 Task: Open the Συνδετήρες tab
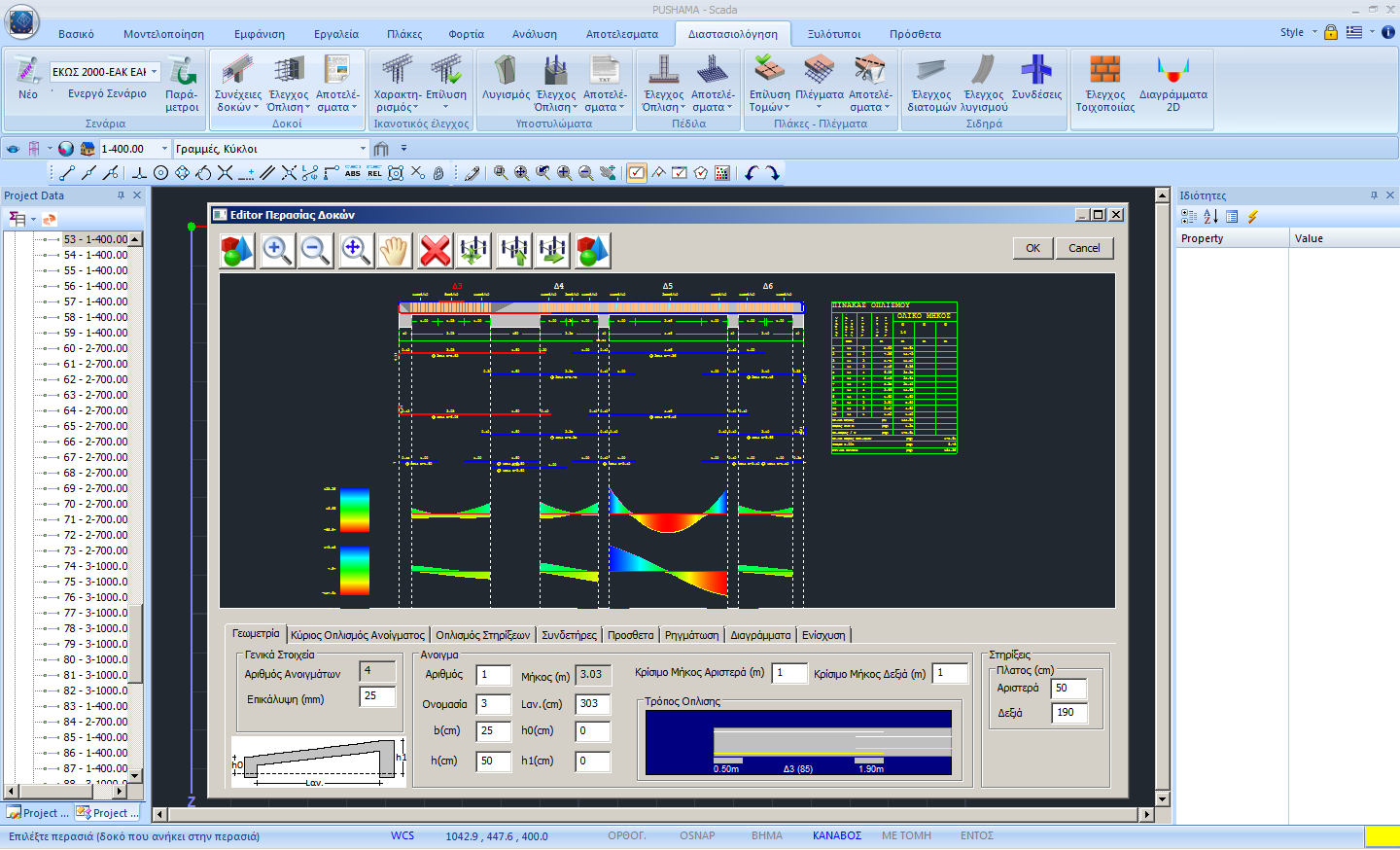(570, 635)
